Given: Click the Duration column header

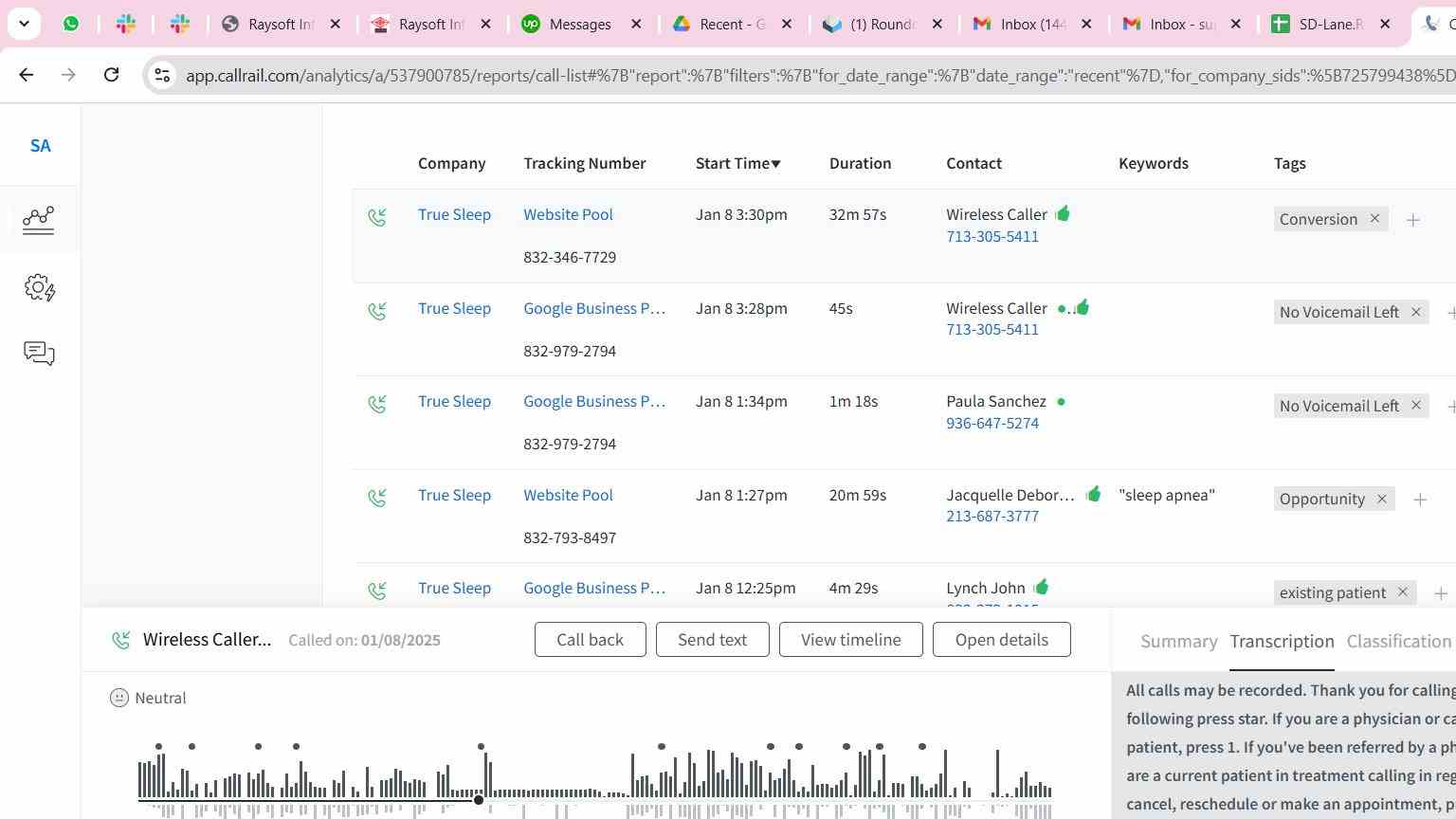Looking at the screenshot, I should (x=860, y=163).
